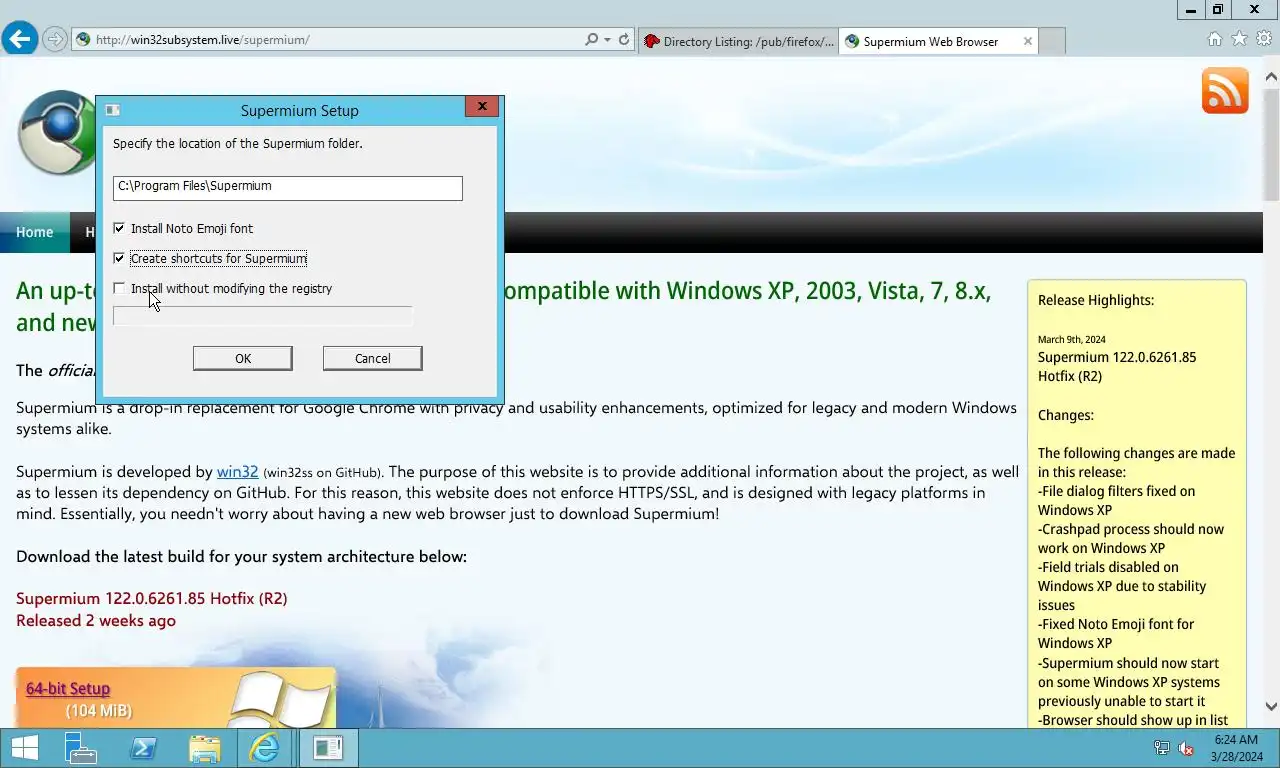Click the Release Highlights heading

(1096, 300)
